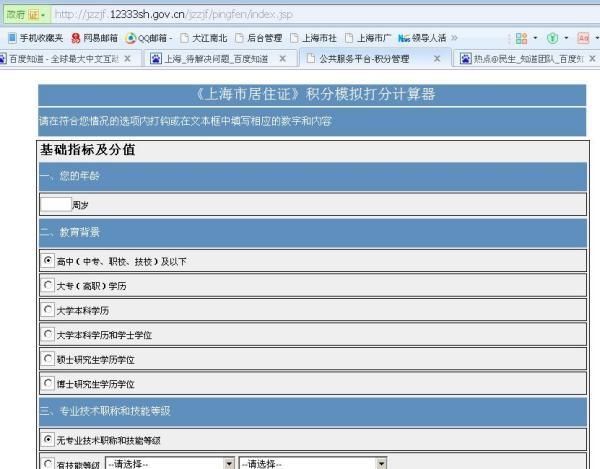Click the page icon on 公共服务平台 tab
Viewport: 600px width, 469px height.
pos(311,59)
